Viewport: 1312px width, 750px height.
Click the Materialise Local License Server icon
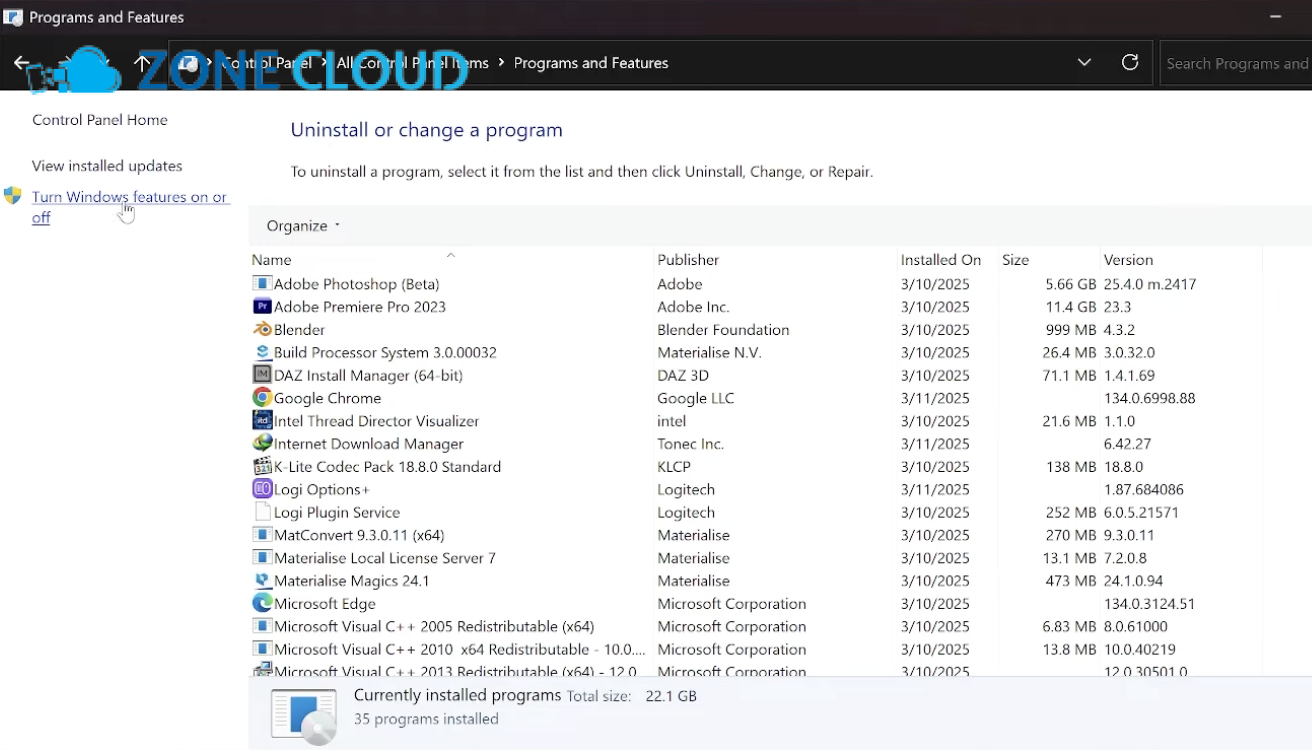tap(262, 558)
